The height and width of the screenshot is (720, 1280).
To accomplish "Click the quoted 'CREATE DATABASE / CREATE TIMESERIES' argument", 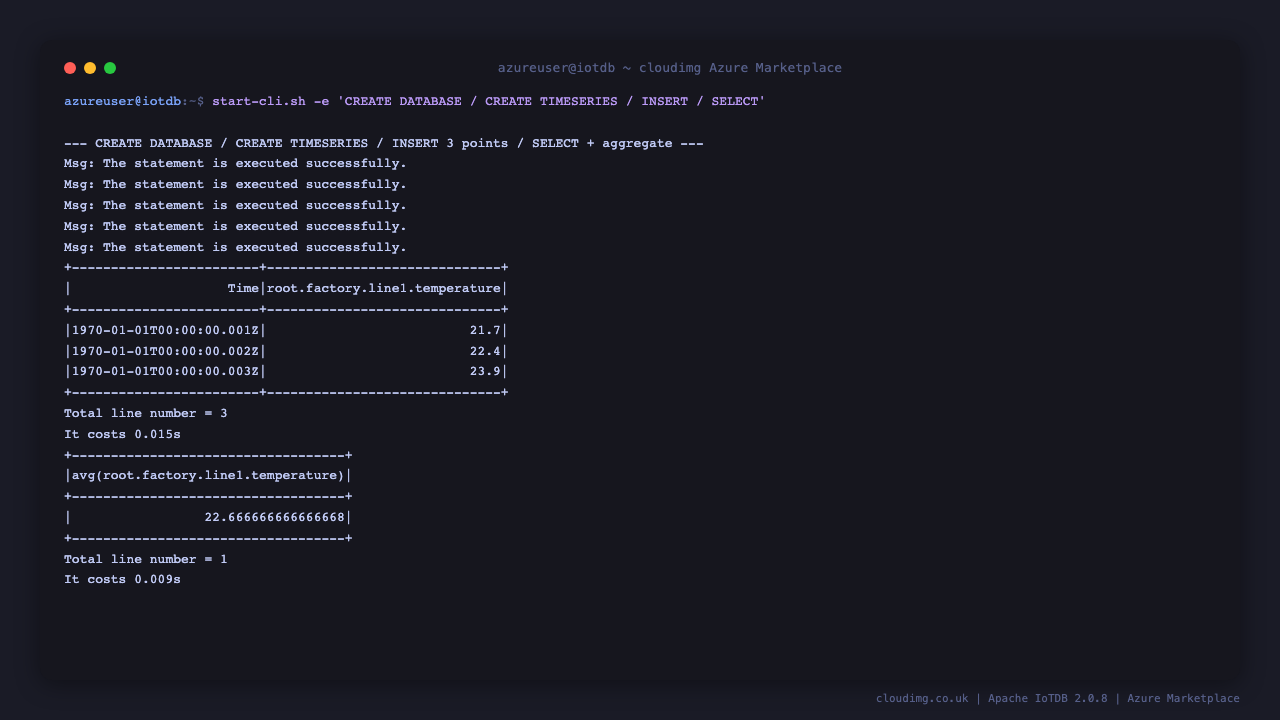I will pyautogui.click(x=551, y=101).
